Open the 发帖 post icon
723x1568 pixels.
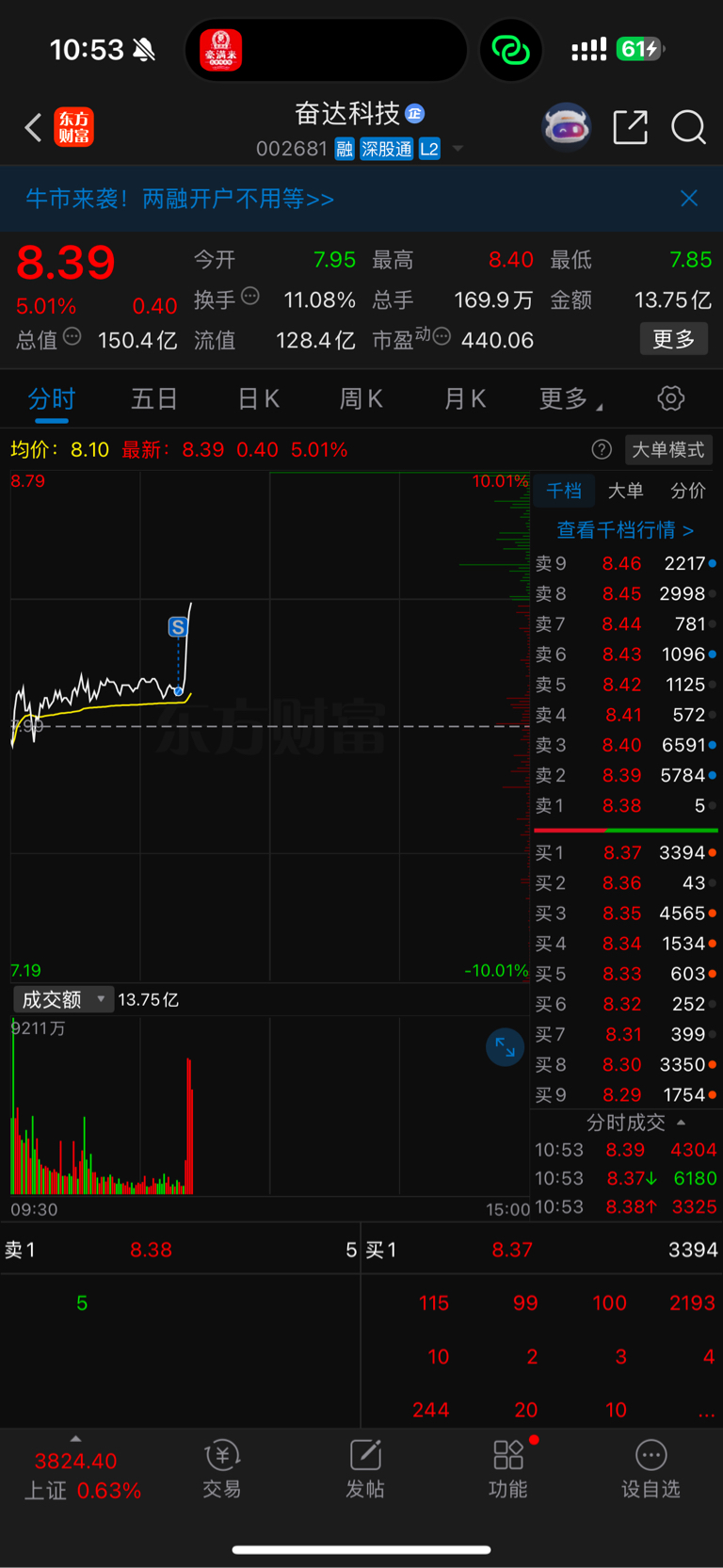[365, 1469]
